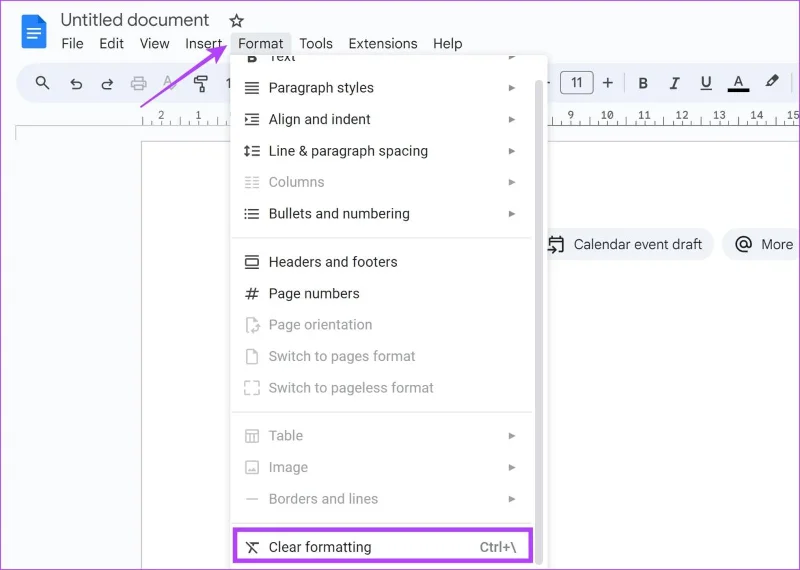This screenshot has width=800, height=570.
Task: Expand arrow beside Columns
Action: point(511,182)
